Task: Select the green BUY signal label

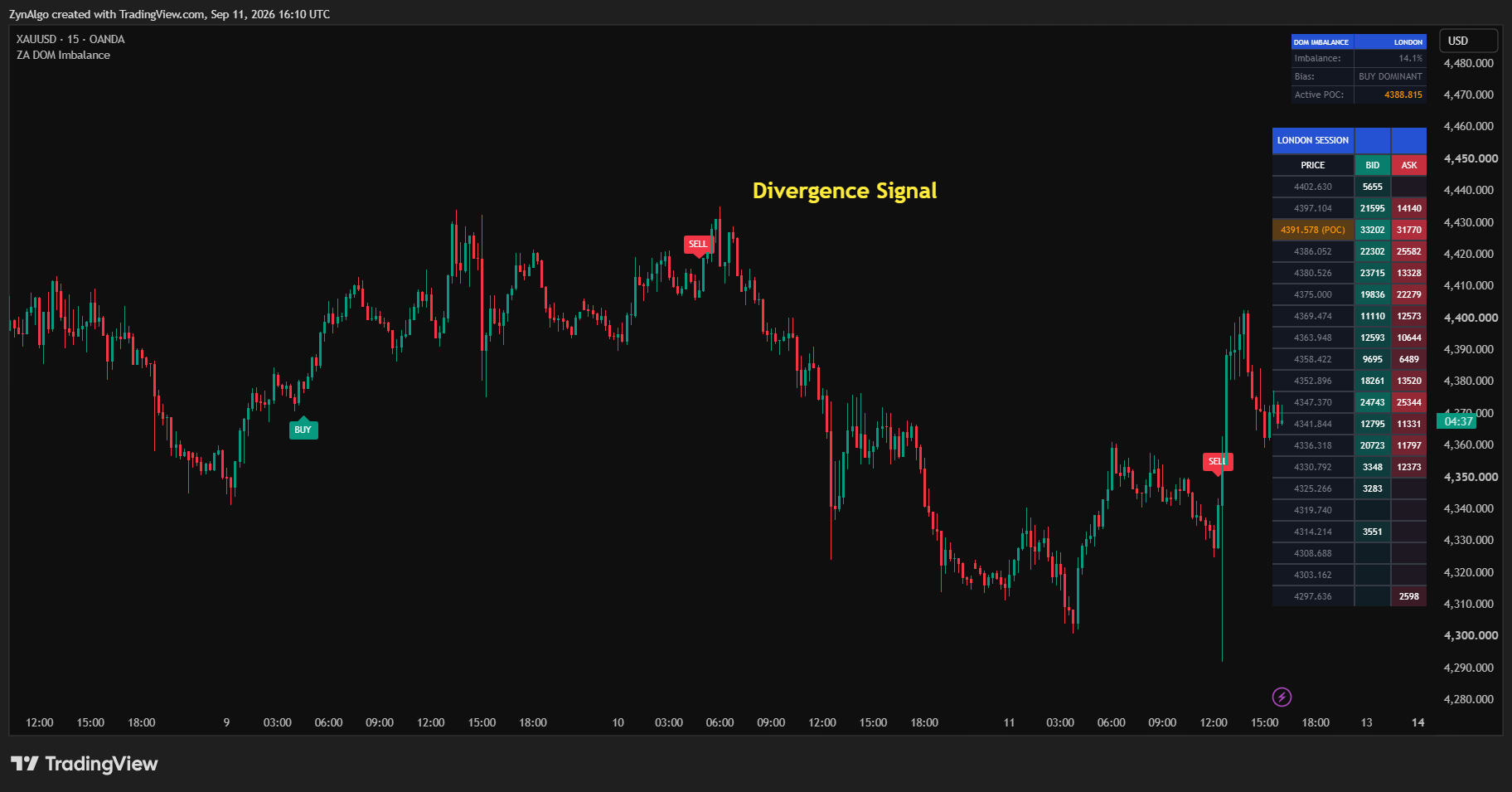Action: tap(303, 429)
